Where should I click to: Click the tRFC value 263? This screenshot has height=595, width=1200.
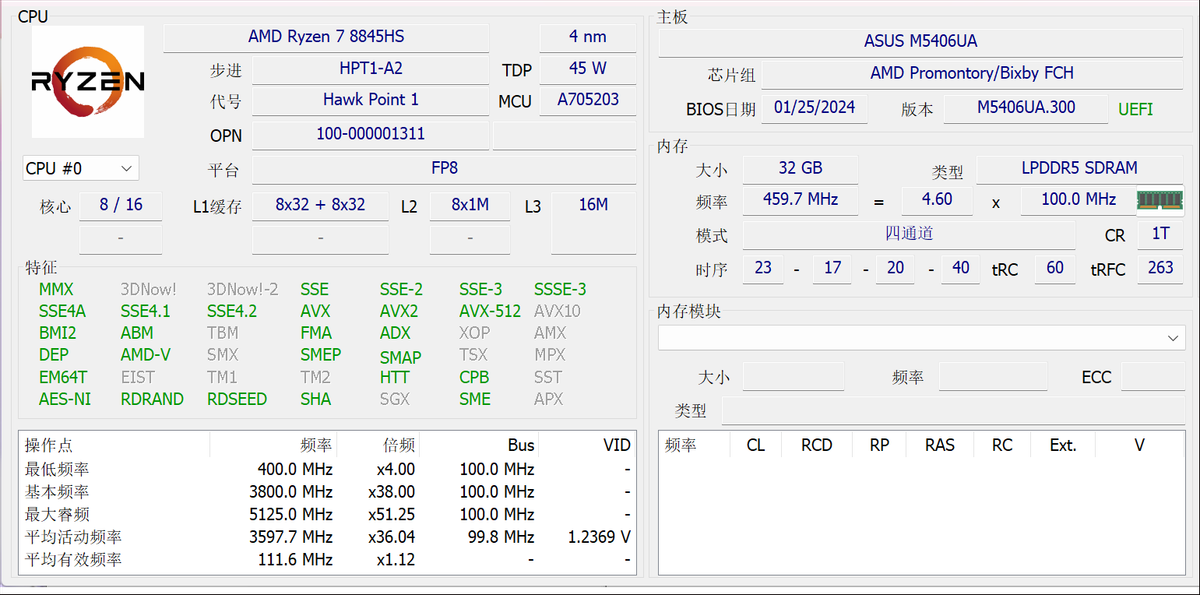1160,268
